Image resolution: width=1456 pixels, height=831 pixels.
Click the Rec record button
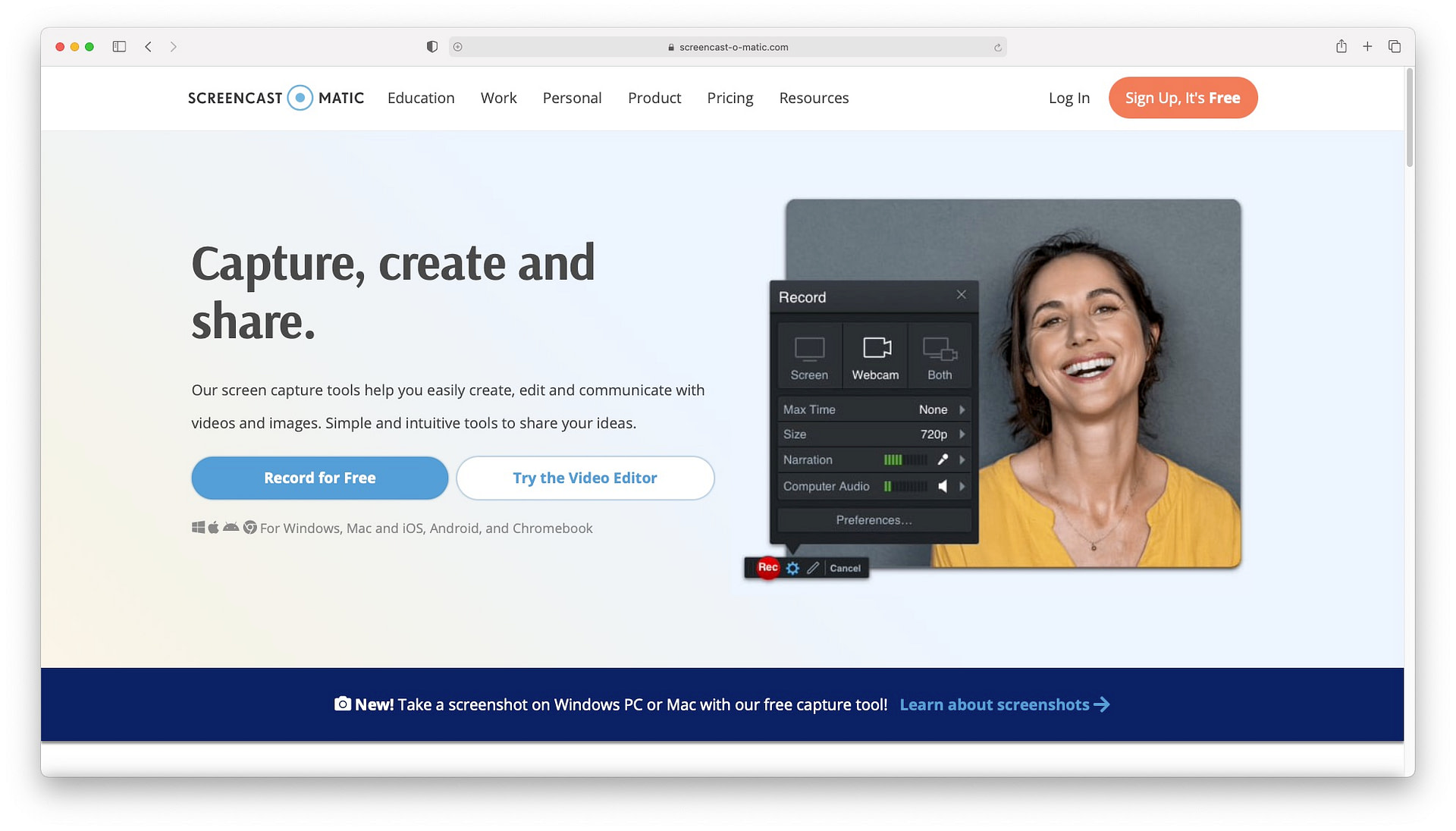(767, 567)
